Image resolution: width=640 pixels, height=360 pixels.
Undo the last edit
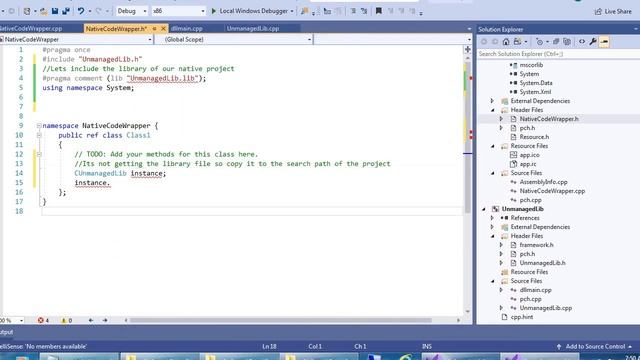click(81, 11)
